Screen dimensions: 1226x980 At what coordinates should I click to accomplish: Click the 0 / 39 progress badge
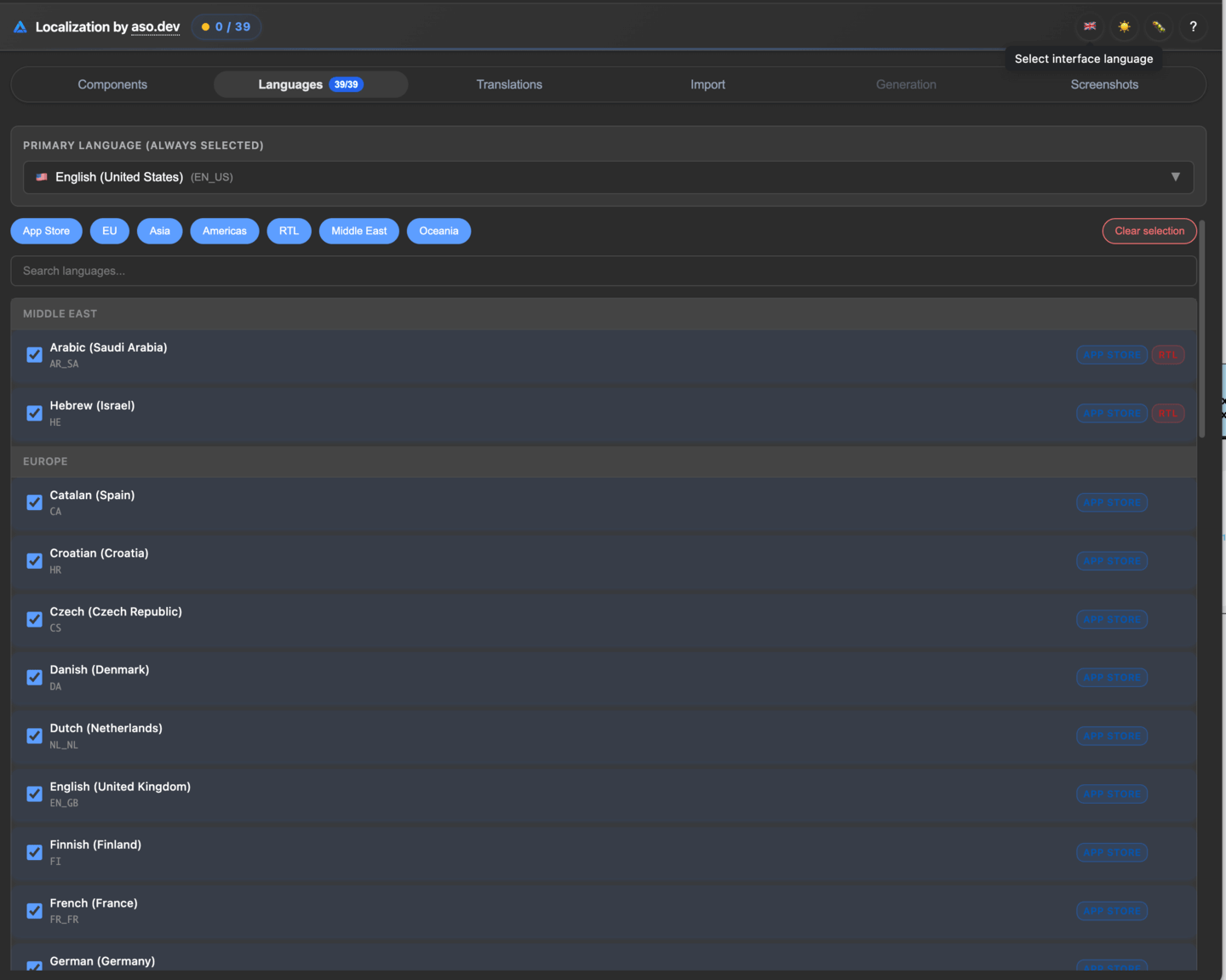click(226, 27)
